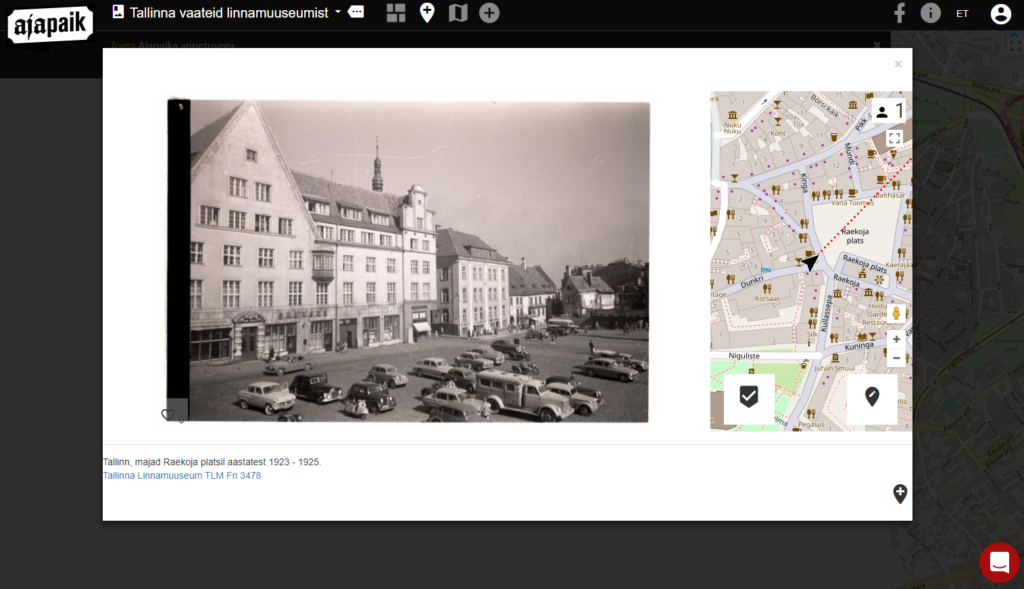
Task: Zoom out on the map
Action: tap(896, 358)
